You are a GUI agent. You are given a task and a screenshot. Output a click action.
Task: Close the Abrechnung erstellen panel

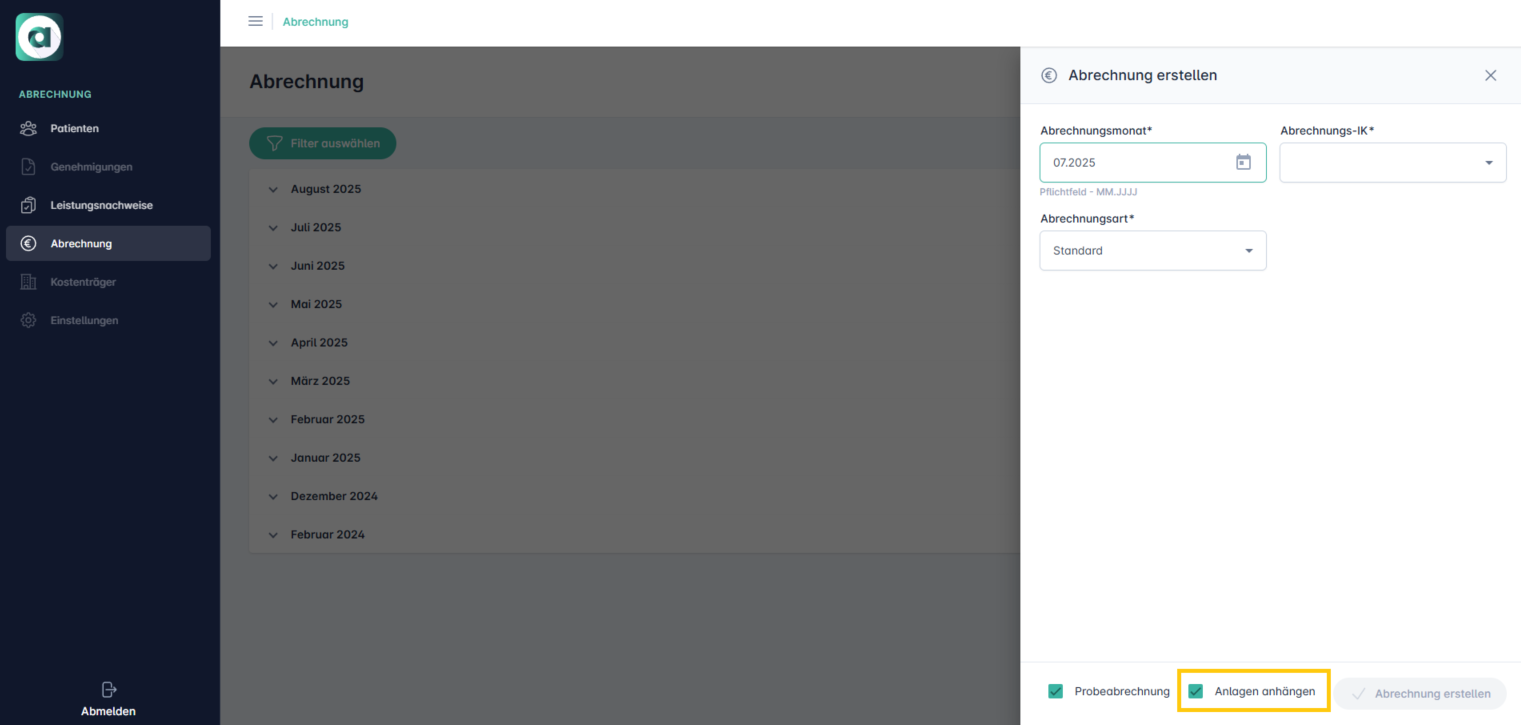point(1490,75)
